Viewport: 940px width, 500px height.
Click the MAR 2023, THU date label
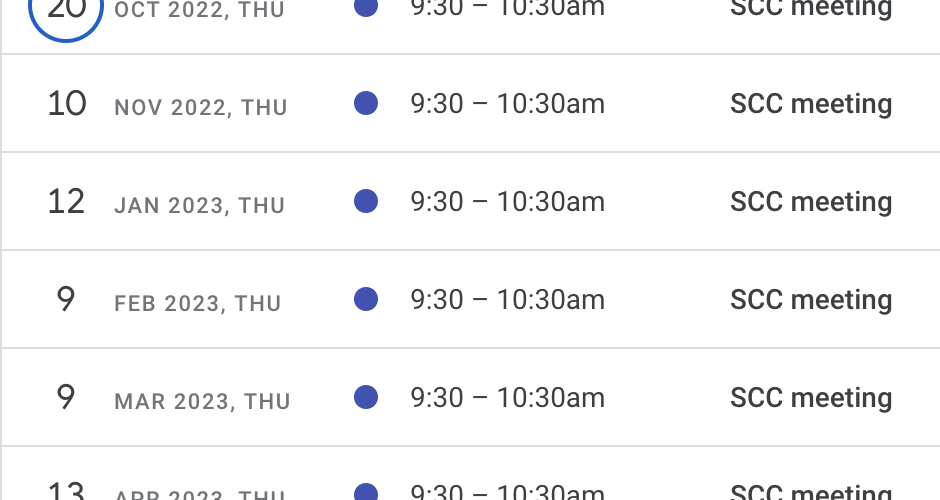coord(203,401)
